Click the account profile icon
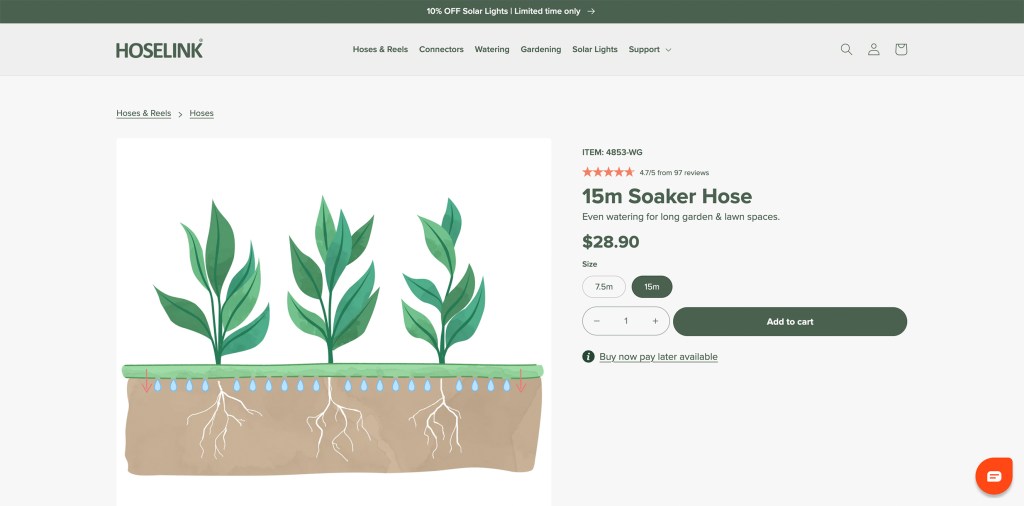 [873, 49]
